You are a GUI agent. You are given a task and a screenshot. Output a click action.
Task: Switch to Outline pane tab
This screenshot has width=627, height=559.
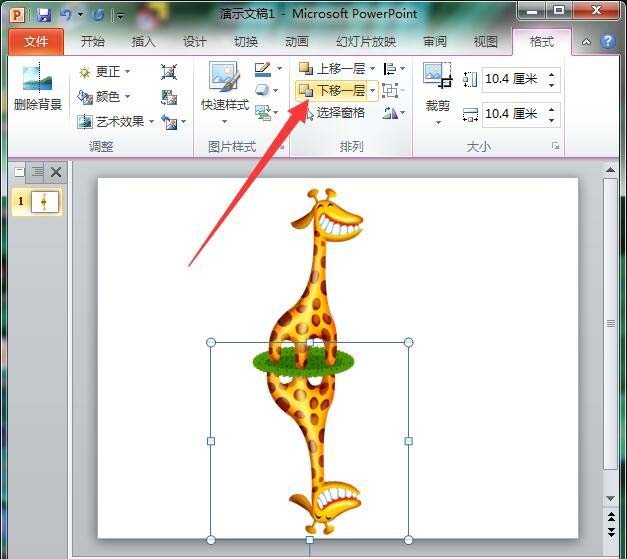(x=37, y=172)
